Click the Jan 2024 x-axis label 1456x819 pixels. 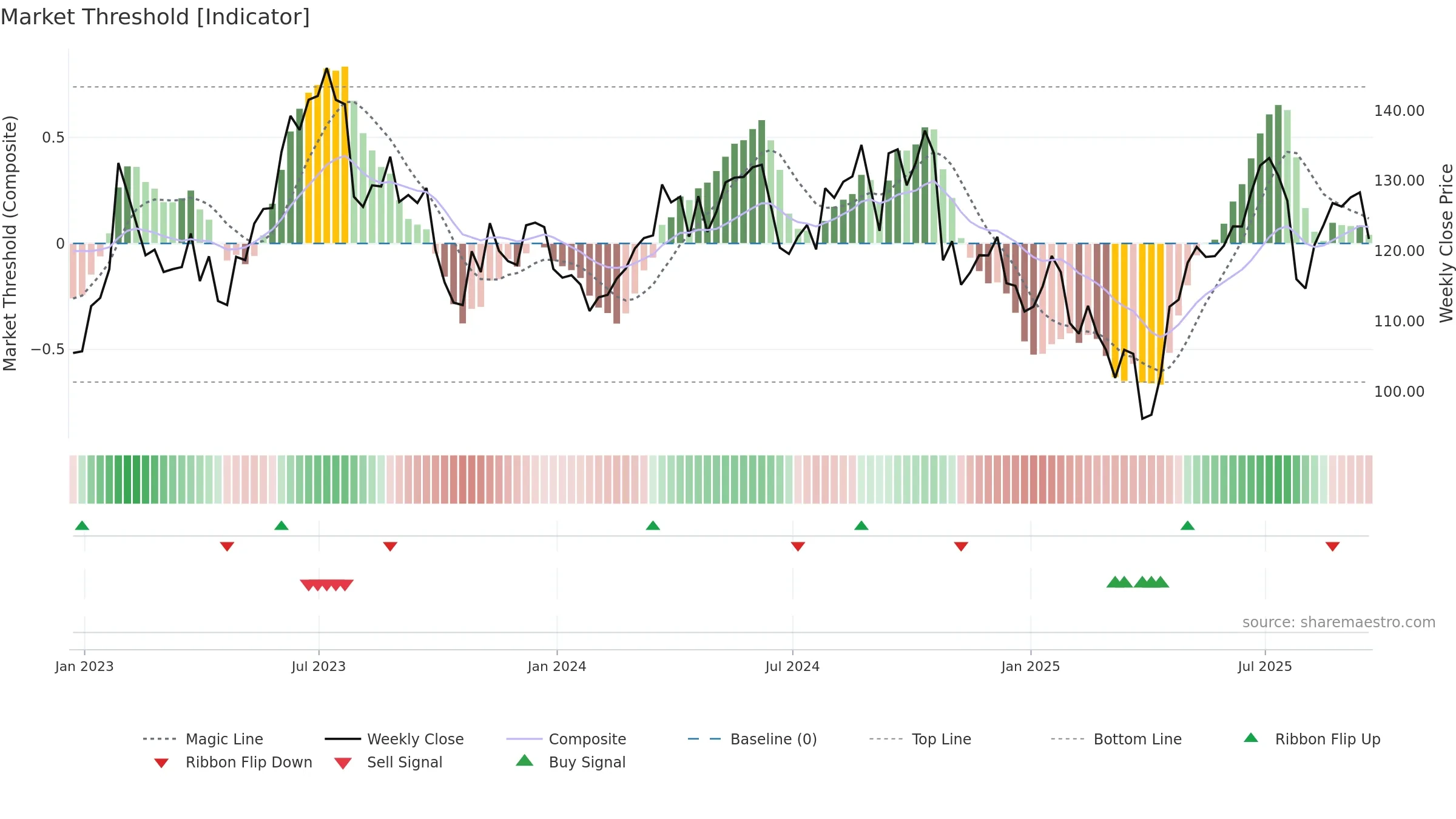(x=557, y=666)
